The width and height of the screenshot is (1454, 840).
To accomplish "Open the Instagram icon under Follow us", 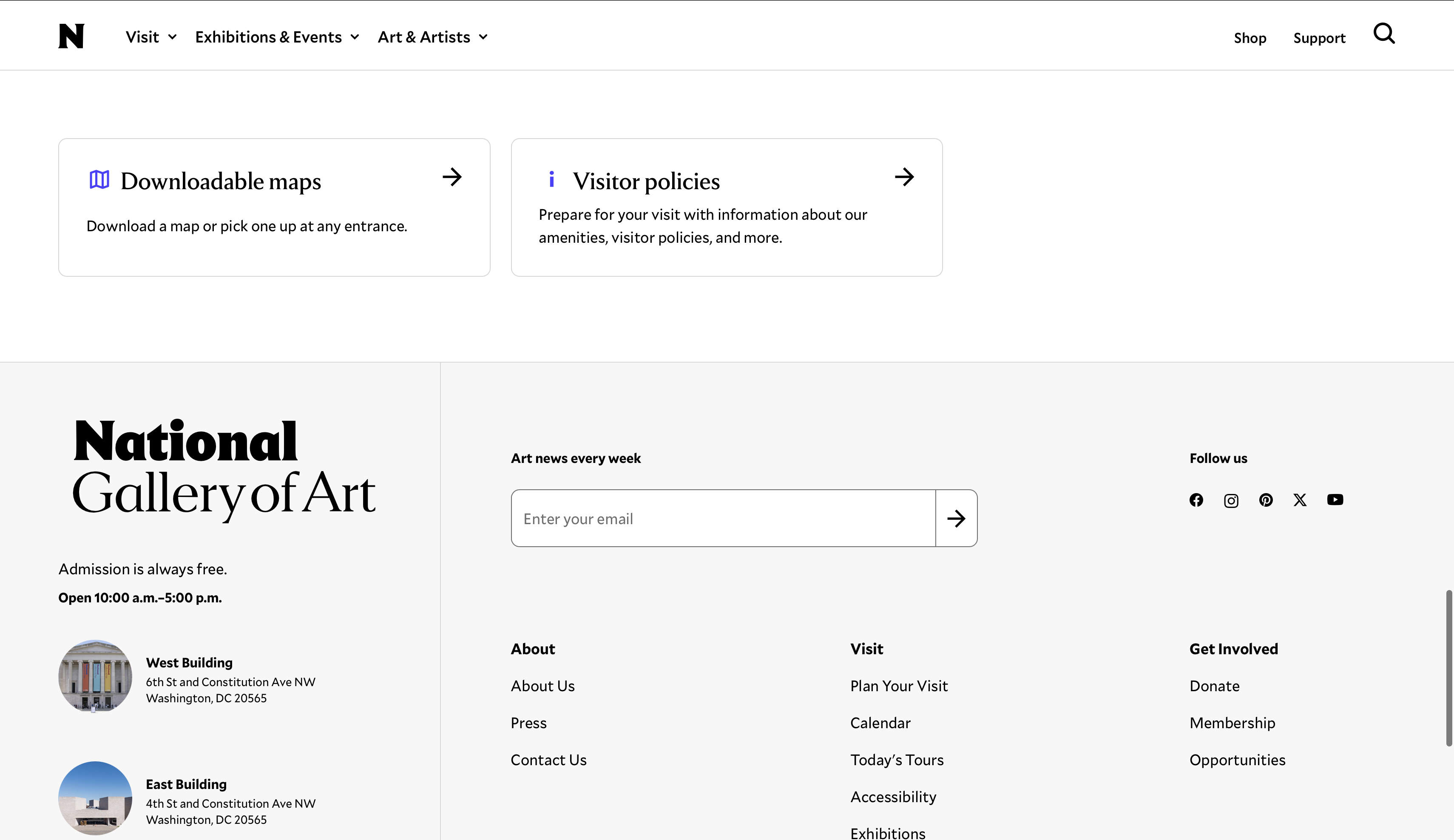I will pos(1231,500).
